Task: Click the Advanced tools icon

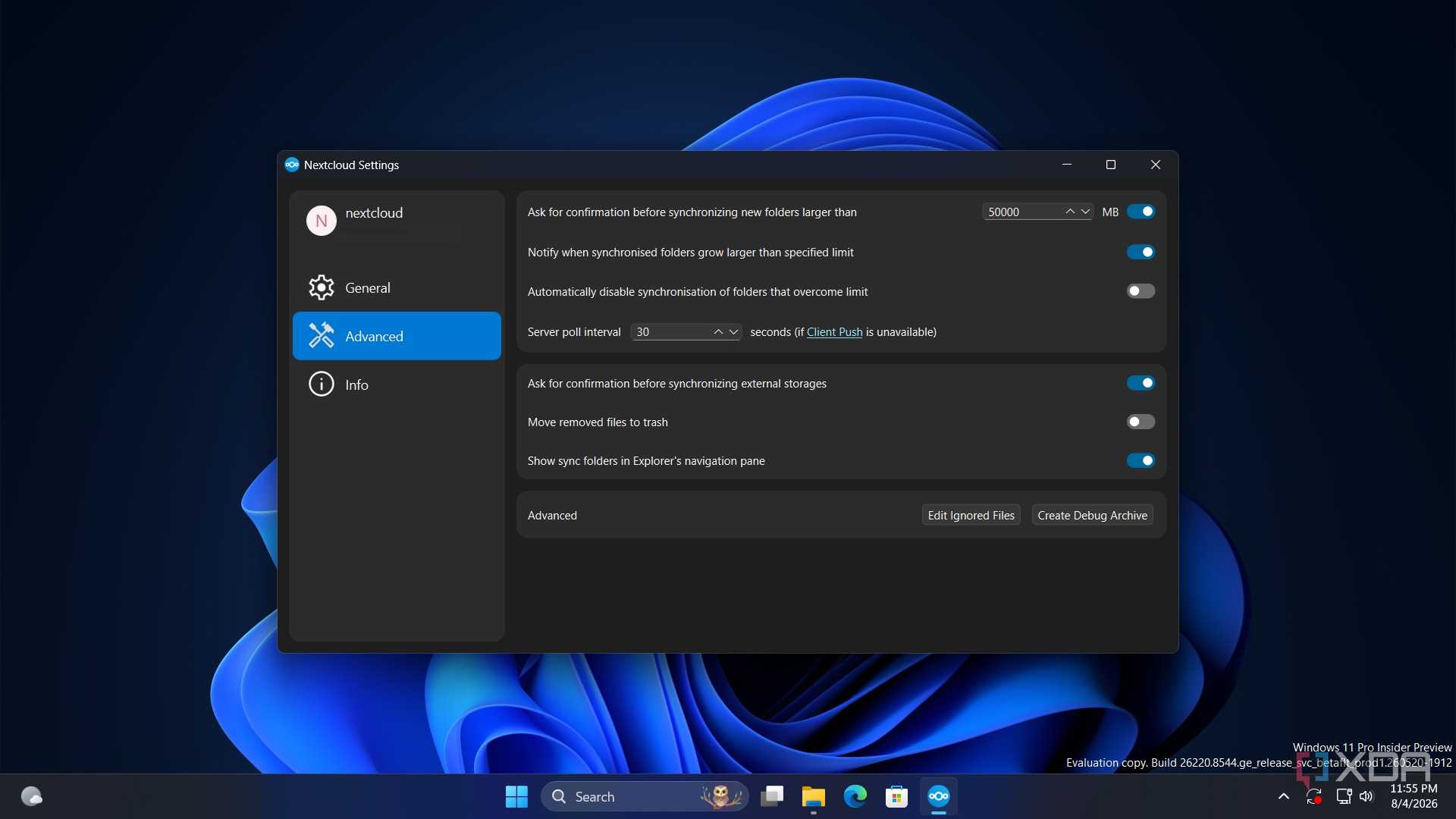Action: pyautogui.click(x=322, y=335)
